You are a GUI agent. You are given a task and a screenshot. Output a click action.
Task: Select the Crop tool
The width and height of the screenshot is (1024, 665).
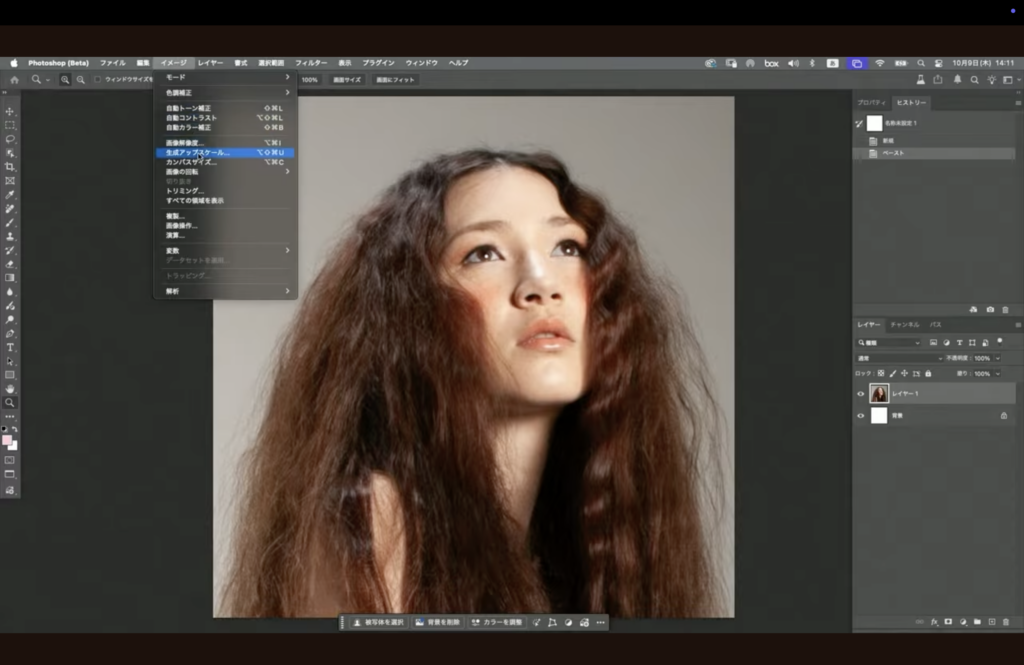click(10, 166)
